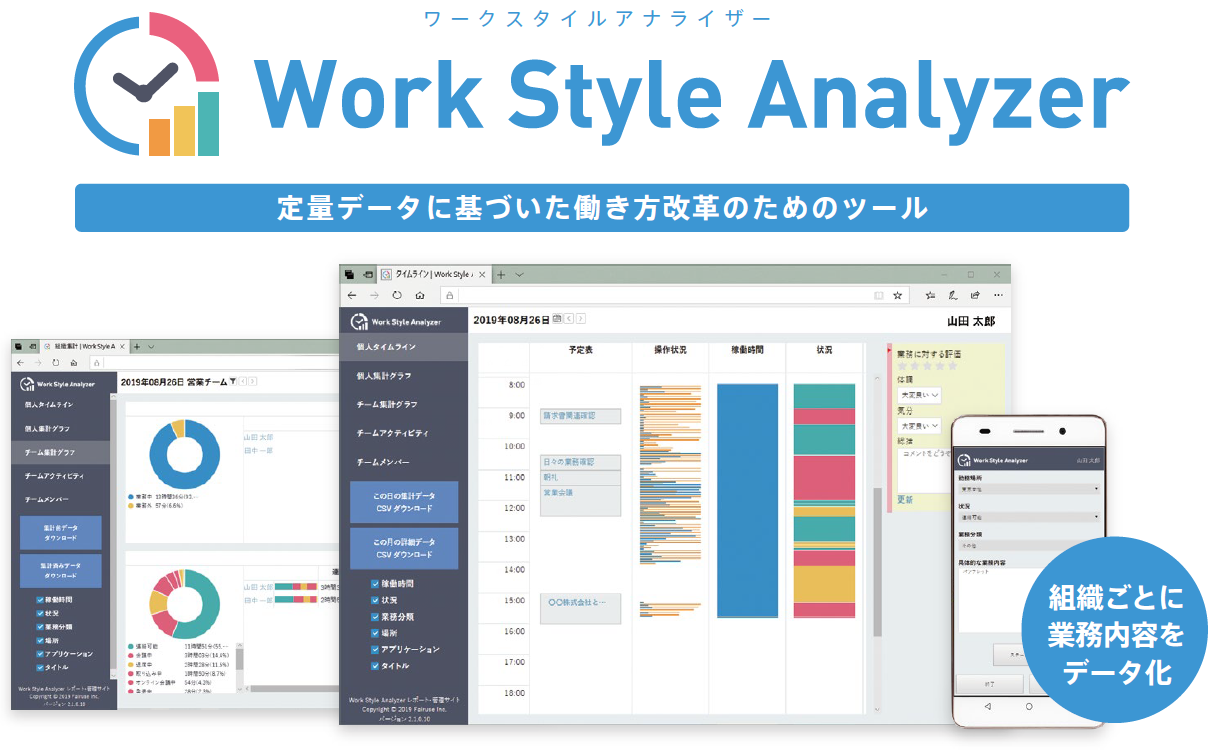Reload page in rear team graph browser
The image size is (1215, 750).
click(x=55, y=362)
